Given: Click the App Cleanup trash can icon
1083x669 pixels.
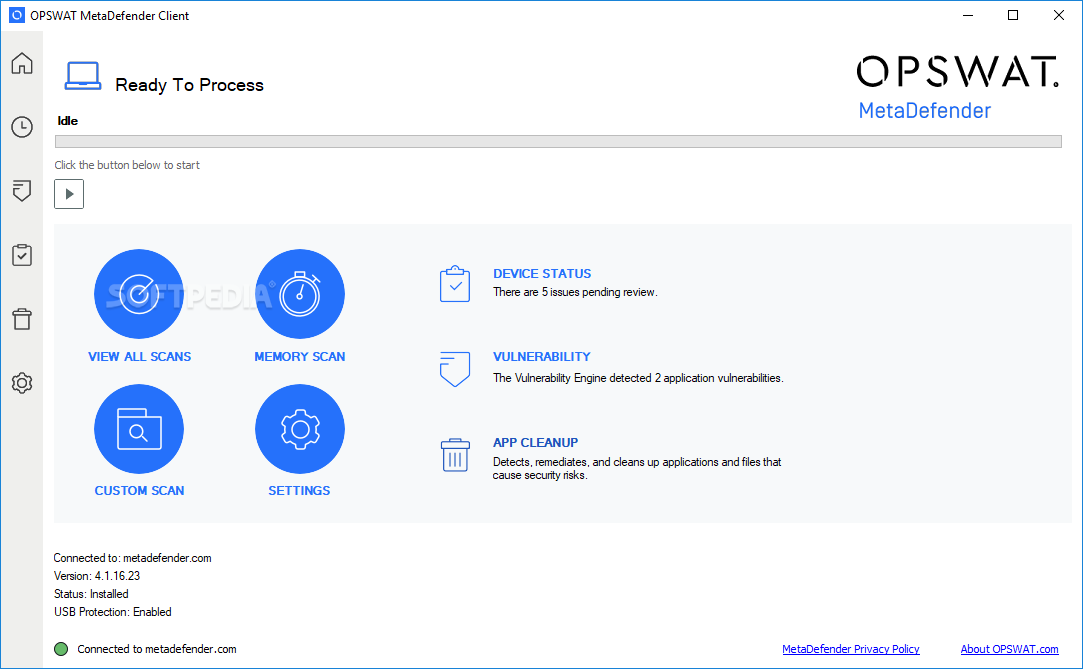Looking at the screenshot, I should pos(455,455).
